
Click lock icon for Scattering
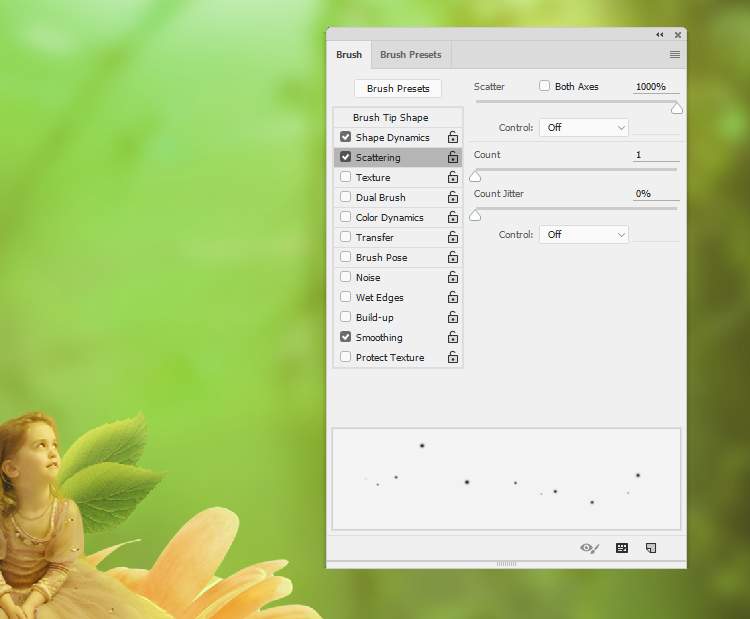click(x=452, y=157)
